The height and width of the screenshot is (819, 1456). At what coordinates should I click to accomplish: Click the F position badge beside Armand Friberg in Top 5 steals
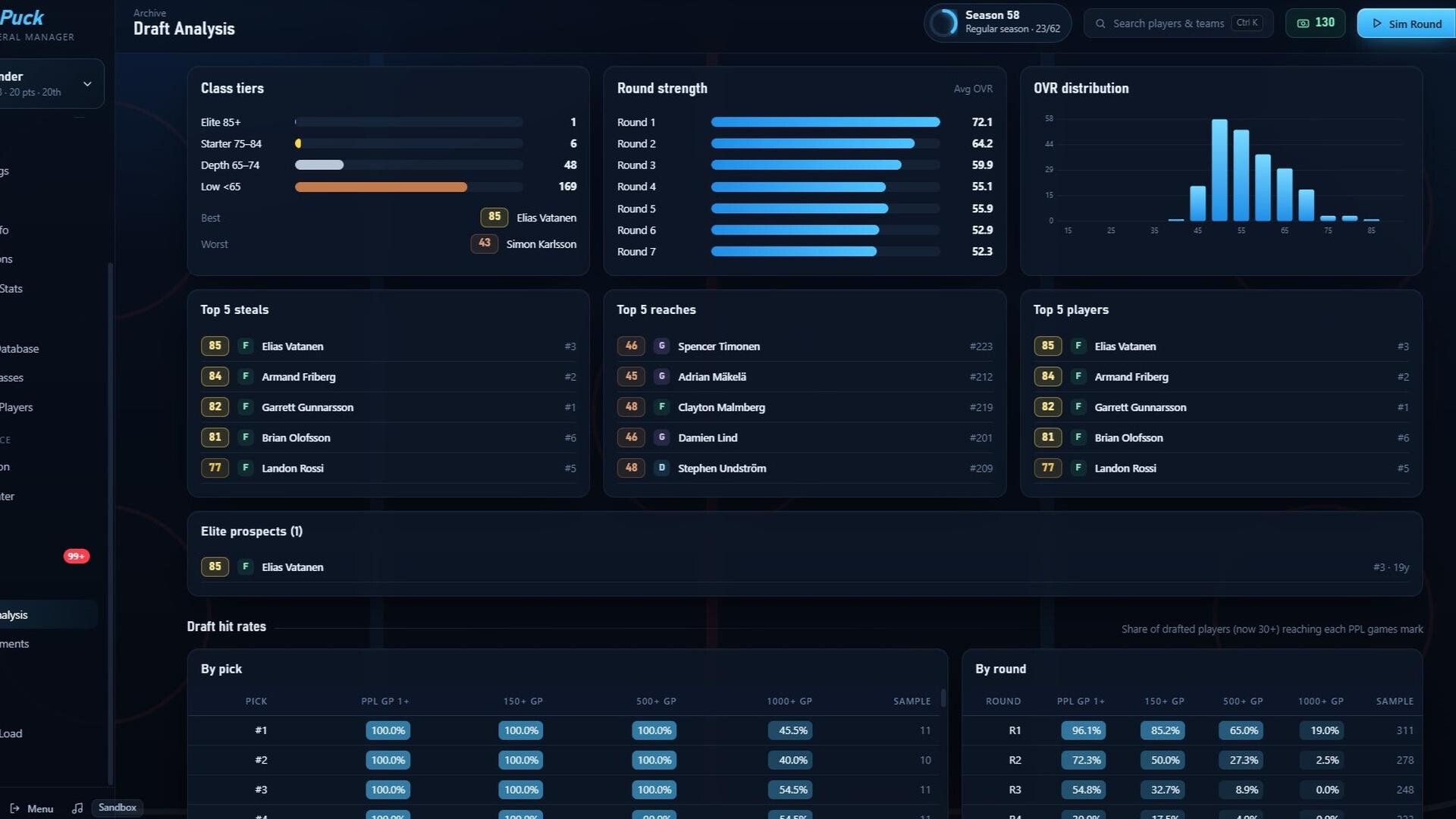click(245, 376)
